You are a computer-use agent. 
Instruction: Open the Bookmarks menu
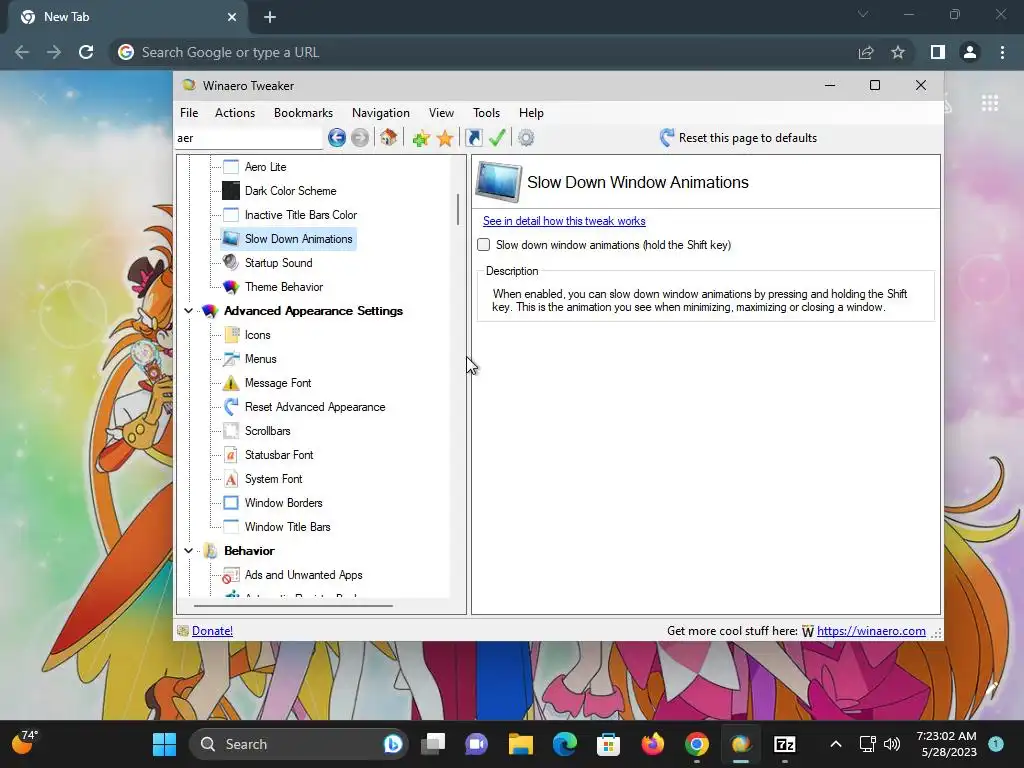coord(303,112)
